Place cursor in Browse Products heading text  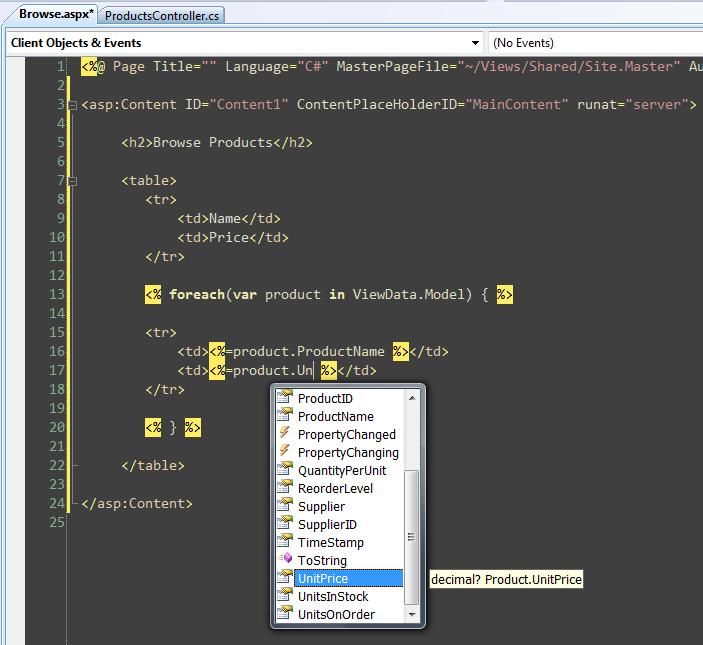[213, 143]
